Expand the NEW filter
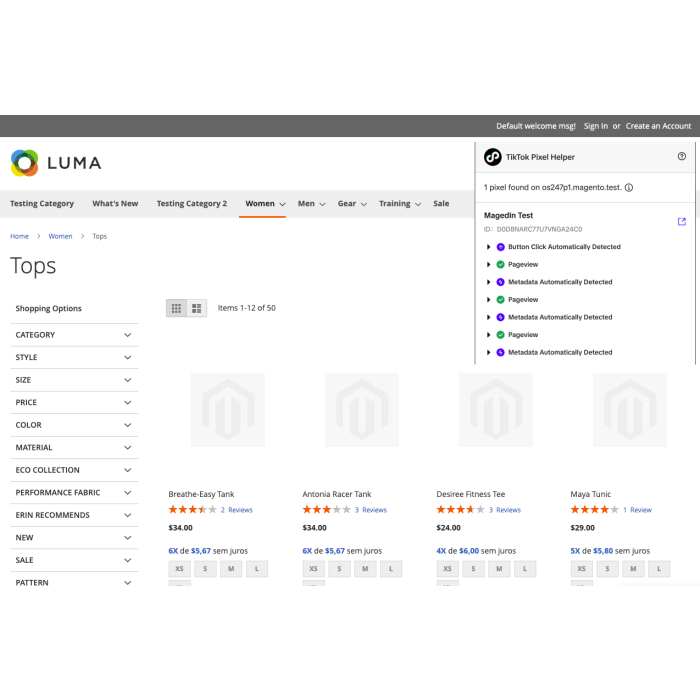 click(74, 538)
